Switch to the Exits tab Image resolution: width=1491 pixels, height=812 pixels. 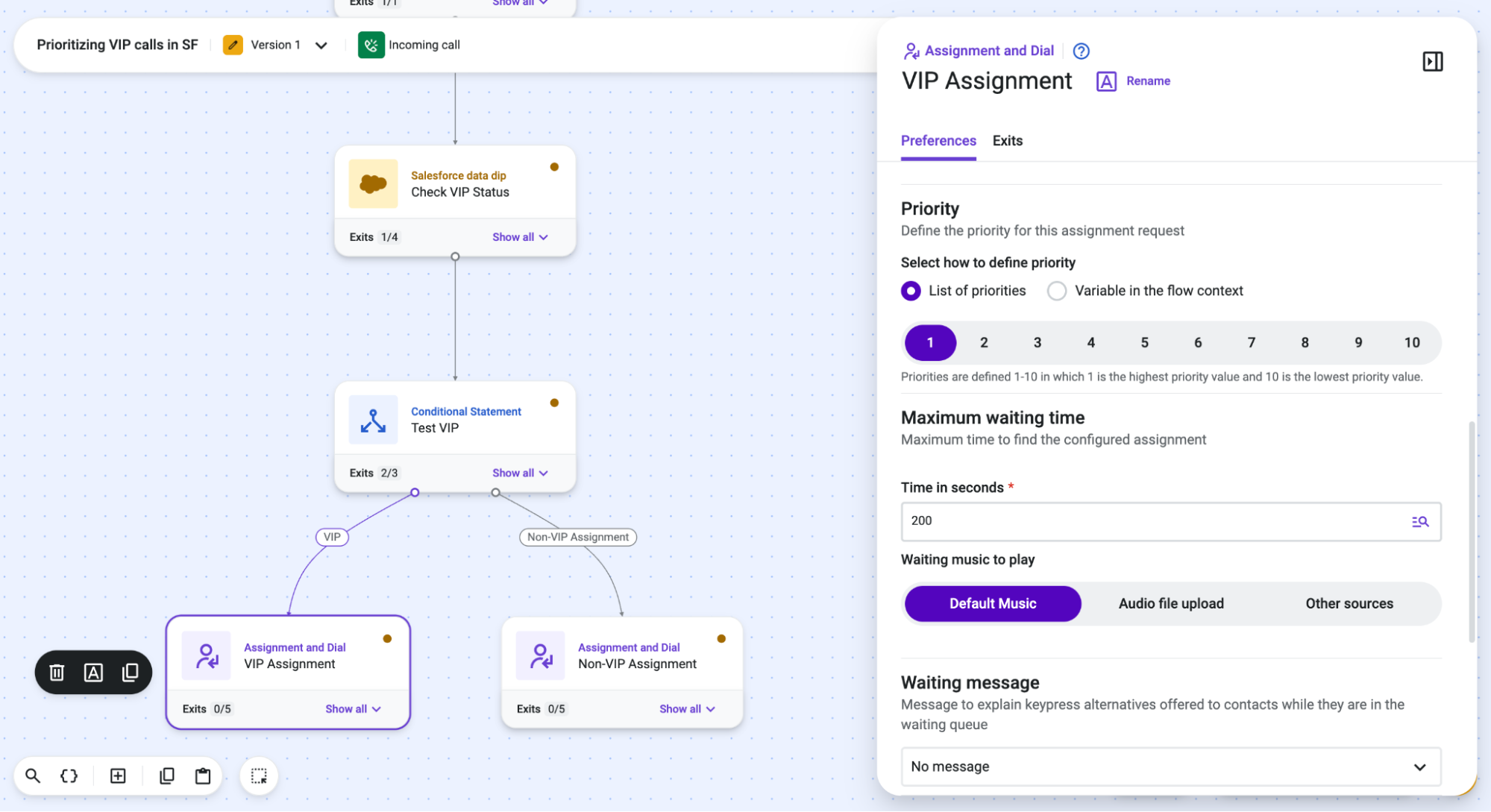[1007, 141]
